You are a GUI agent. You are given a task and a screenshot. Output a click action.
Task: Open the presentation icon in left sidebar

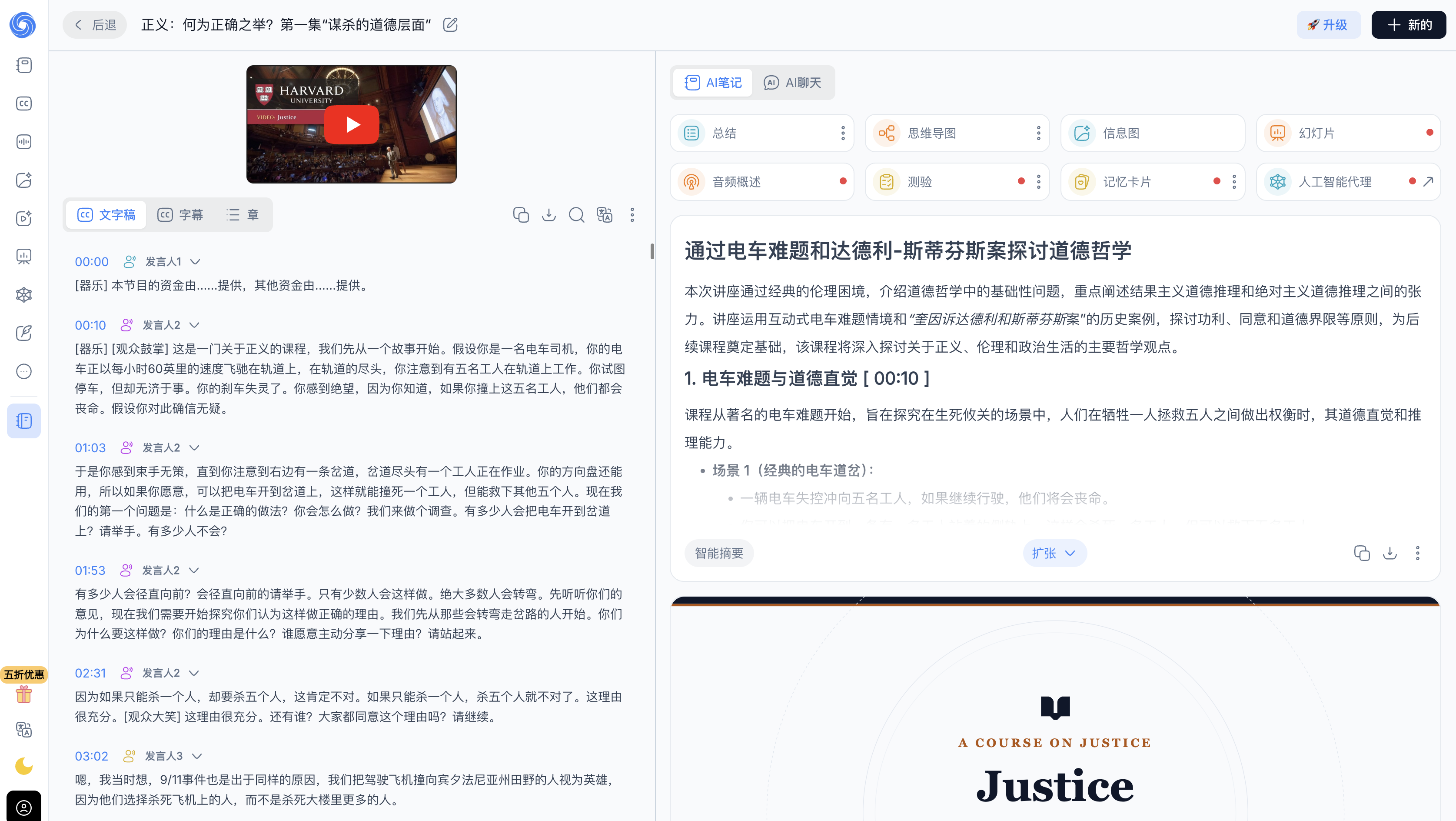point(24,257)
